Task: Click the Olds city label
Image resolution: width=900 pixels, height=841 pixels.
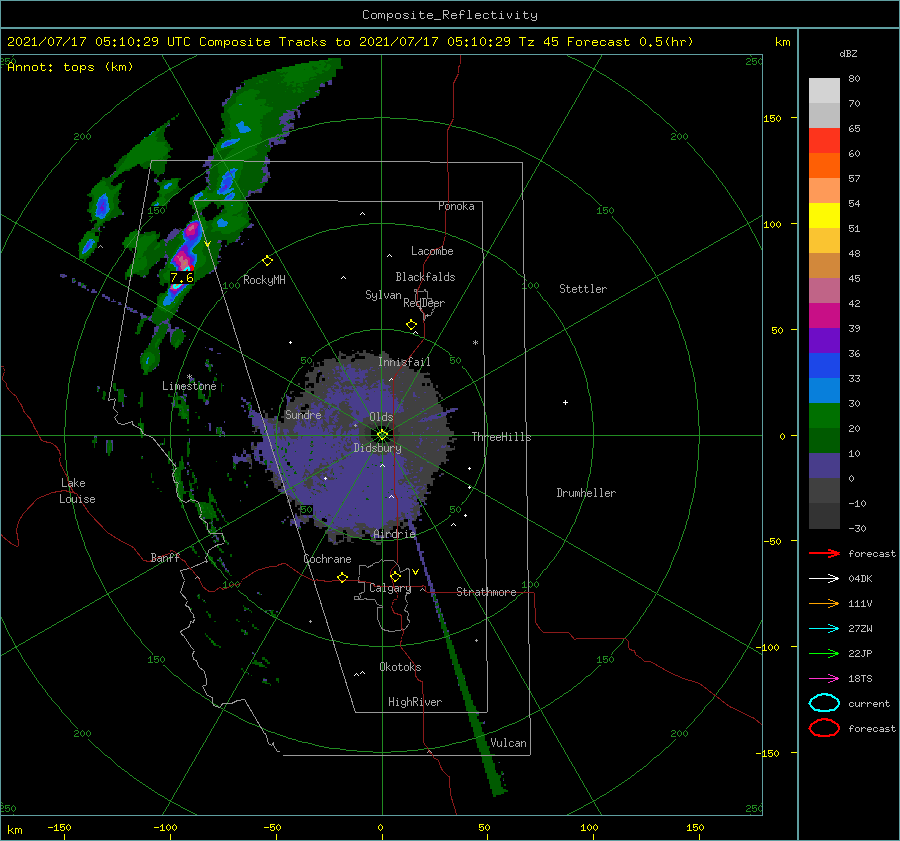Action: pyautogui.click(x=381, y=417)
